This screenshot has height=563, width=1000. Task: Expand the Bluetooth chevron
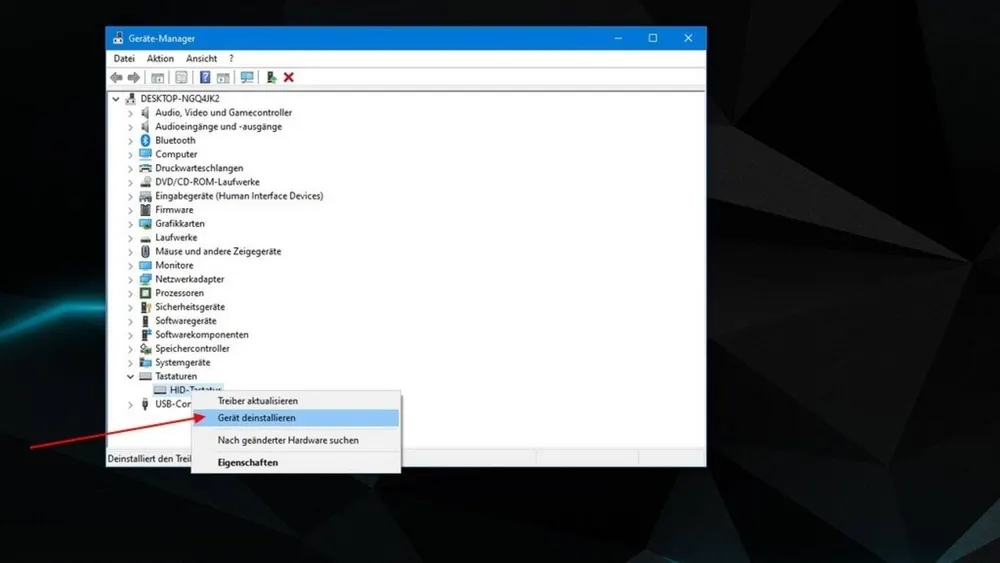point(130,141)
